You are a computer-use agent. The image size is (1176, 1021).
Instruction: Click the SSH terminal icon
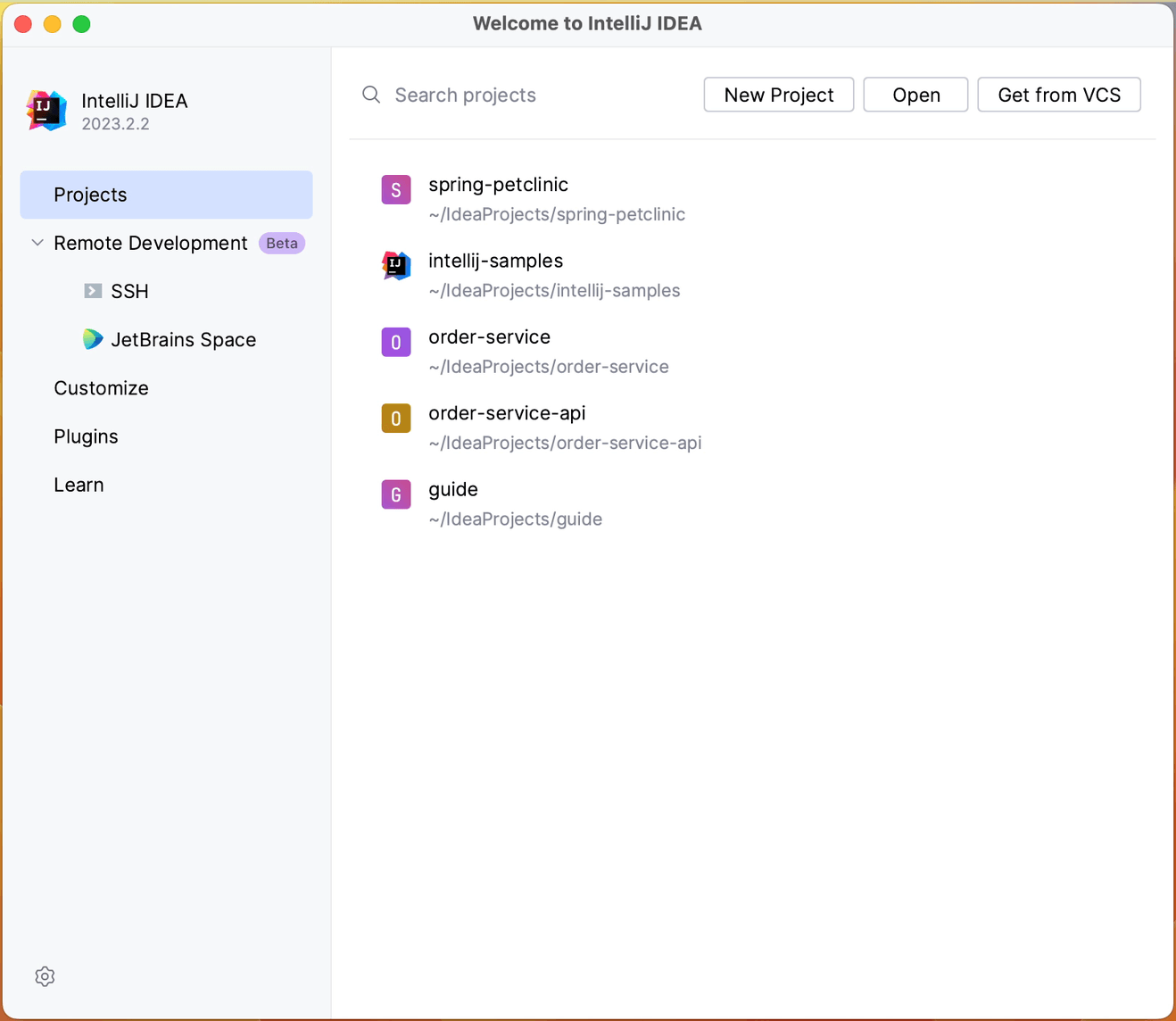93,291
